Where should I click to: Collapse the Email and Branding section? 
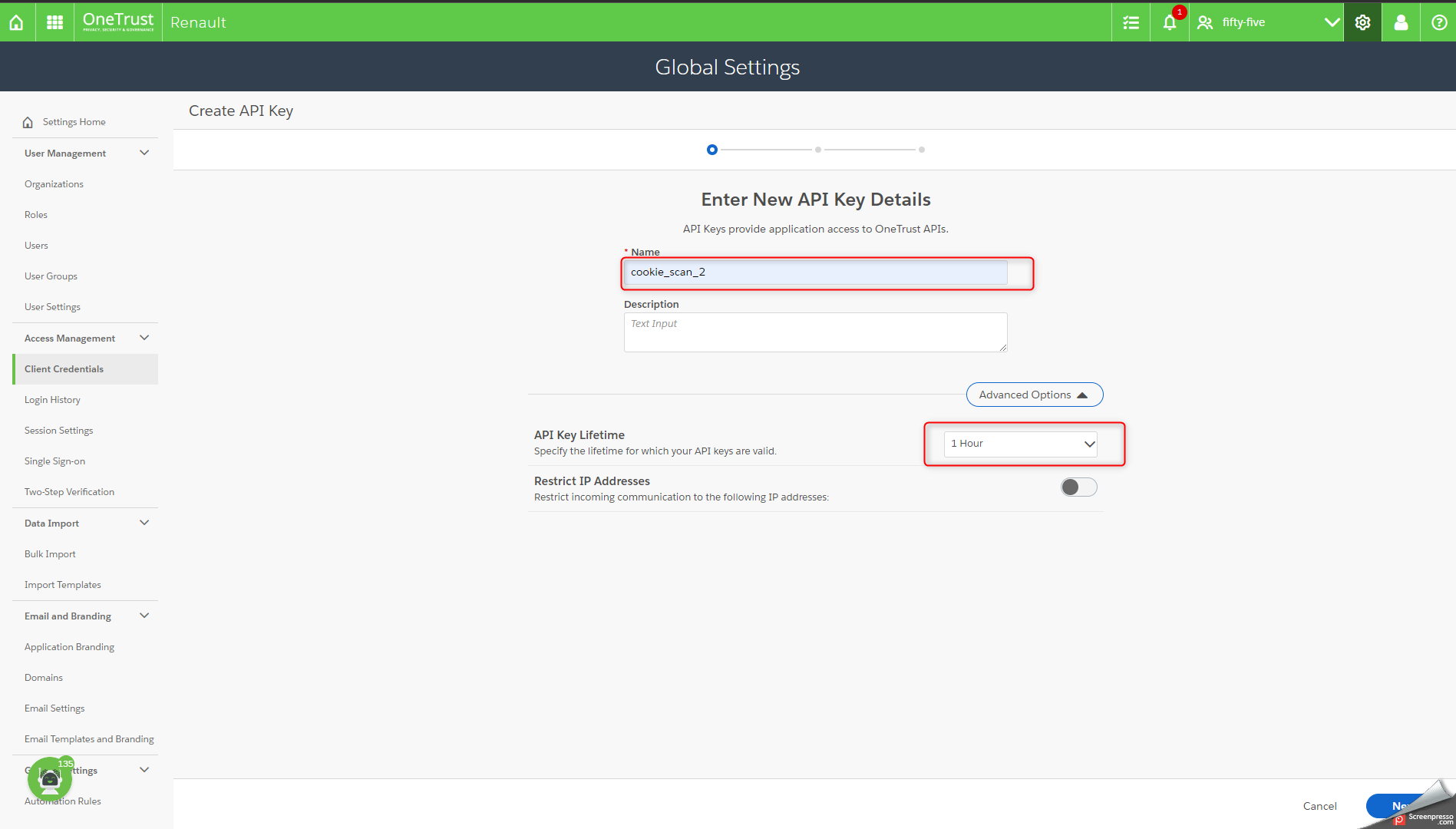[144, 616]
